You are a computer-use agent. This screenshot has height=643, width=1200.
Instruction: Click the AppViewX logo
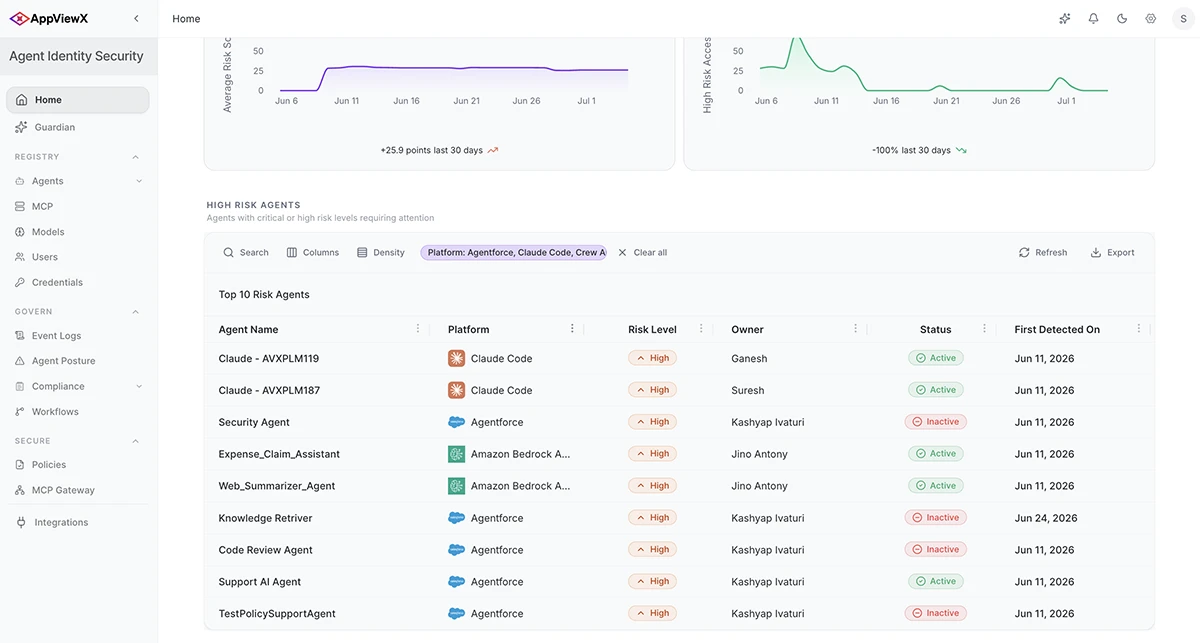pos(49,18)
